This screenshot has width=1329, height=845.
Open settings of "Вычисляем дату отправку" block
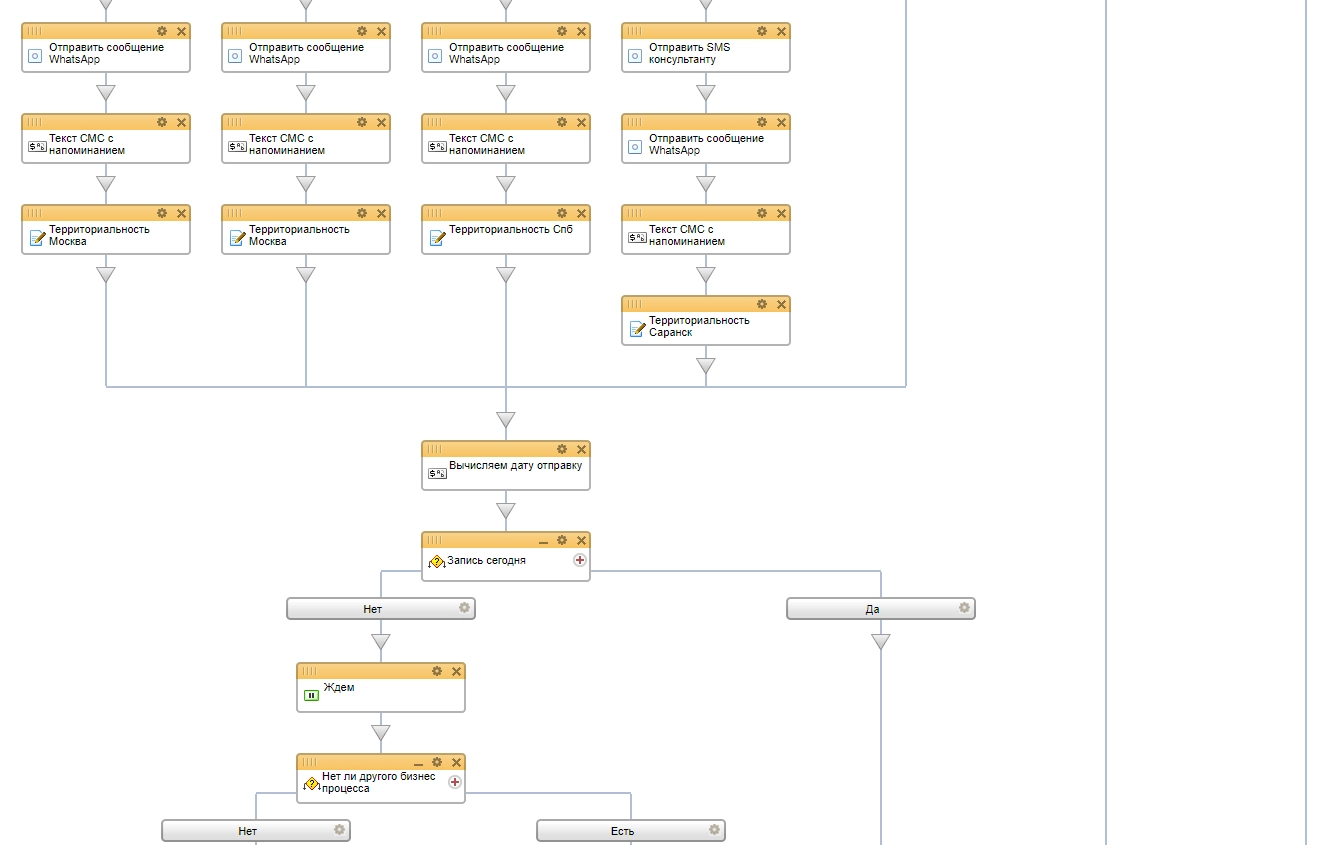(x=562, y=450)
